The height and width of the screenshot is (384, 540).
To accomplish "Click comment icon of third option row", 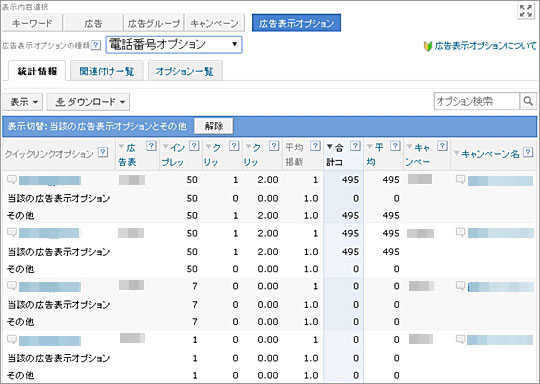I will (12, 286).
